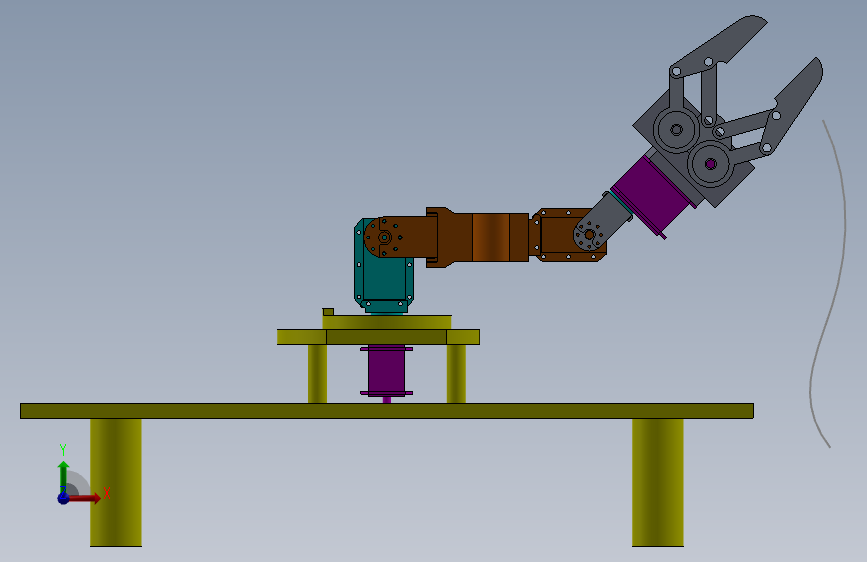Select the small platform's right support post

click(x=456, y=374)
